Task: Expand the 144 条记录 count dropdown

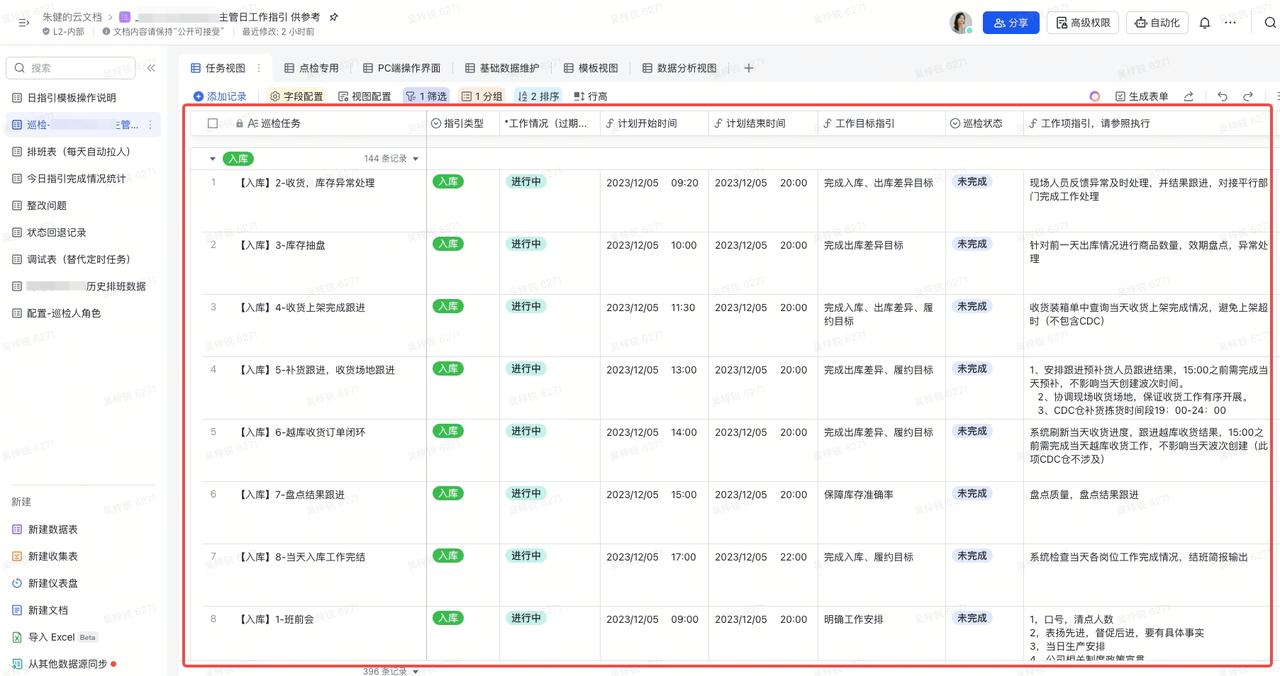Action: point(391,159)
